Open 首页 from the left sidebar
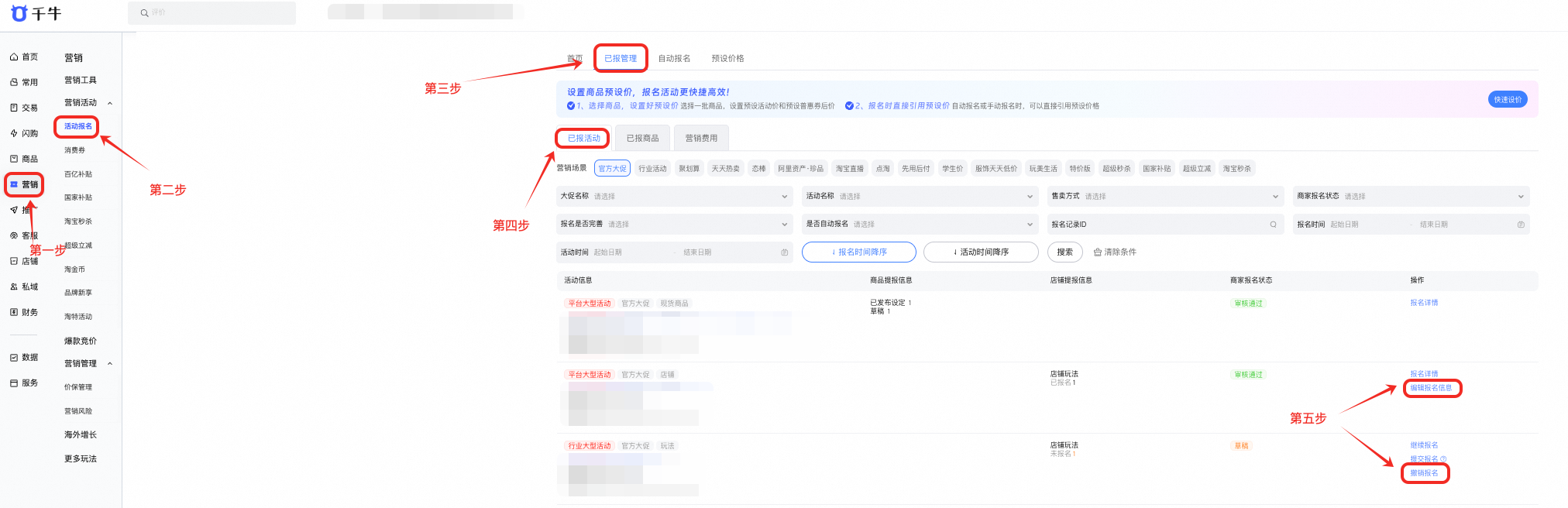 (24, 57)
